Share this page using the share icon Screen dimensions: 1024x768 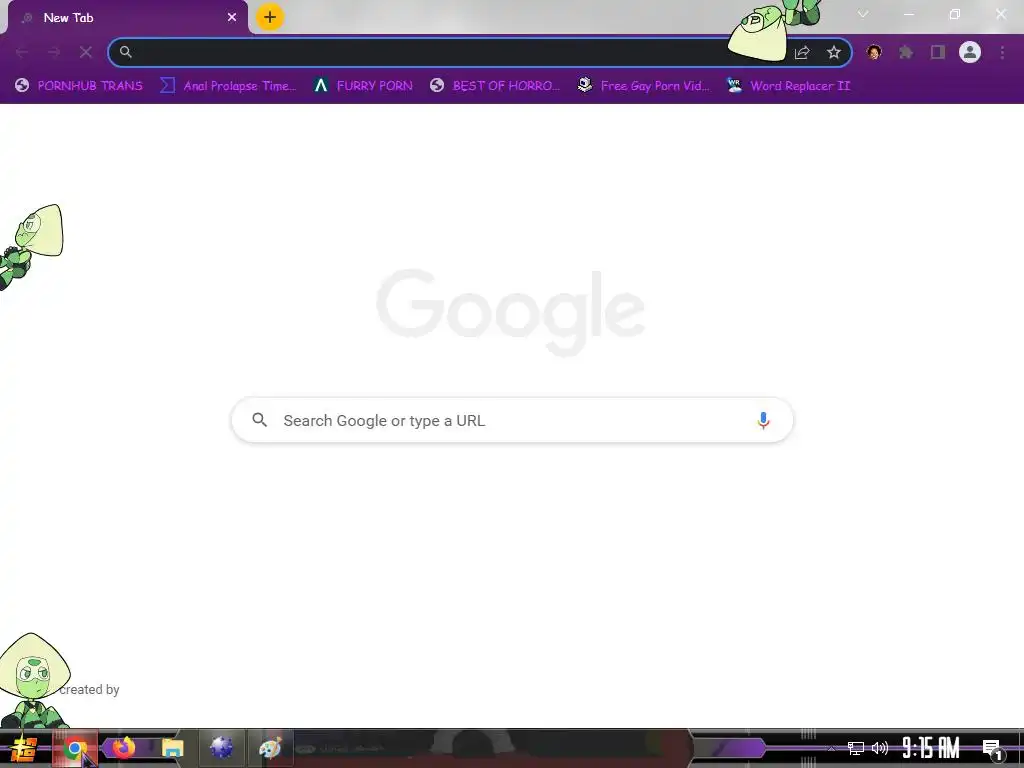pyautogui.click(x=802, y=53)
